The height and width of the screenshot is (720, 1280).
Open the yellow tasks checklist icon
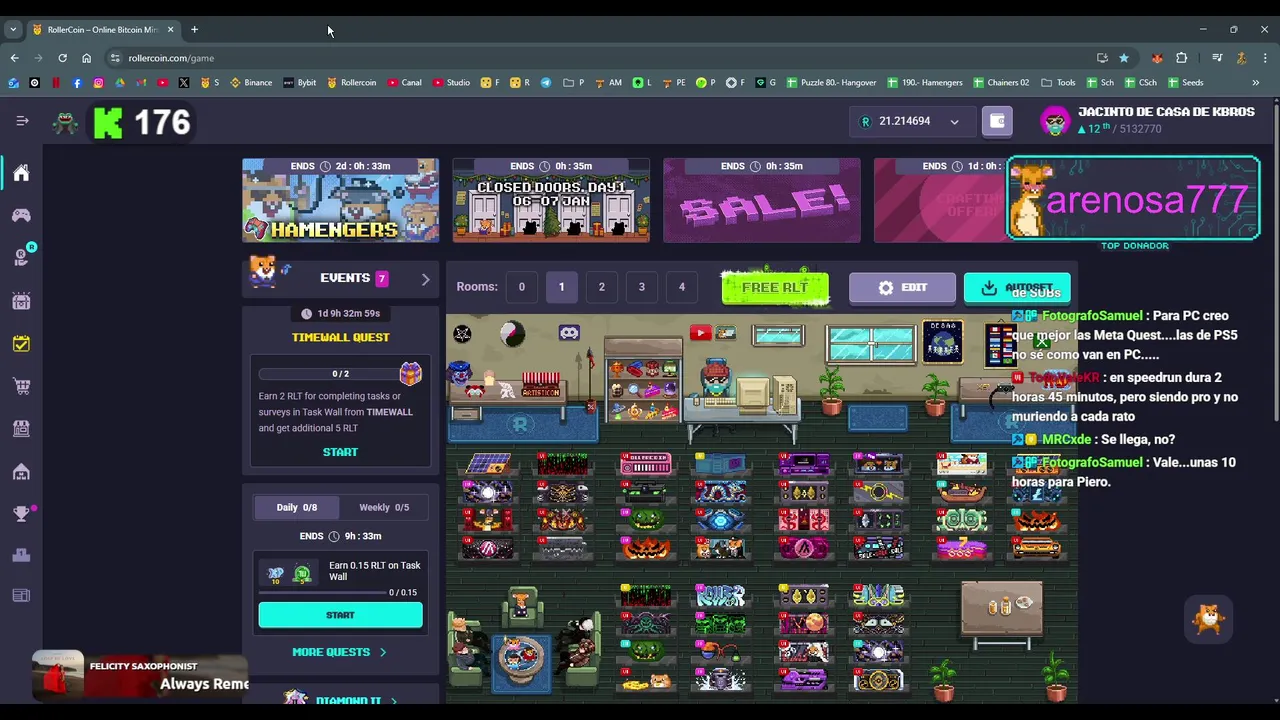click(x=21, y=344)
